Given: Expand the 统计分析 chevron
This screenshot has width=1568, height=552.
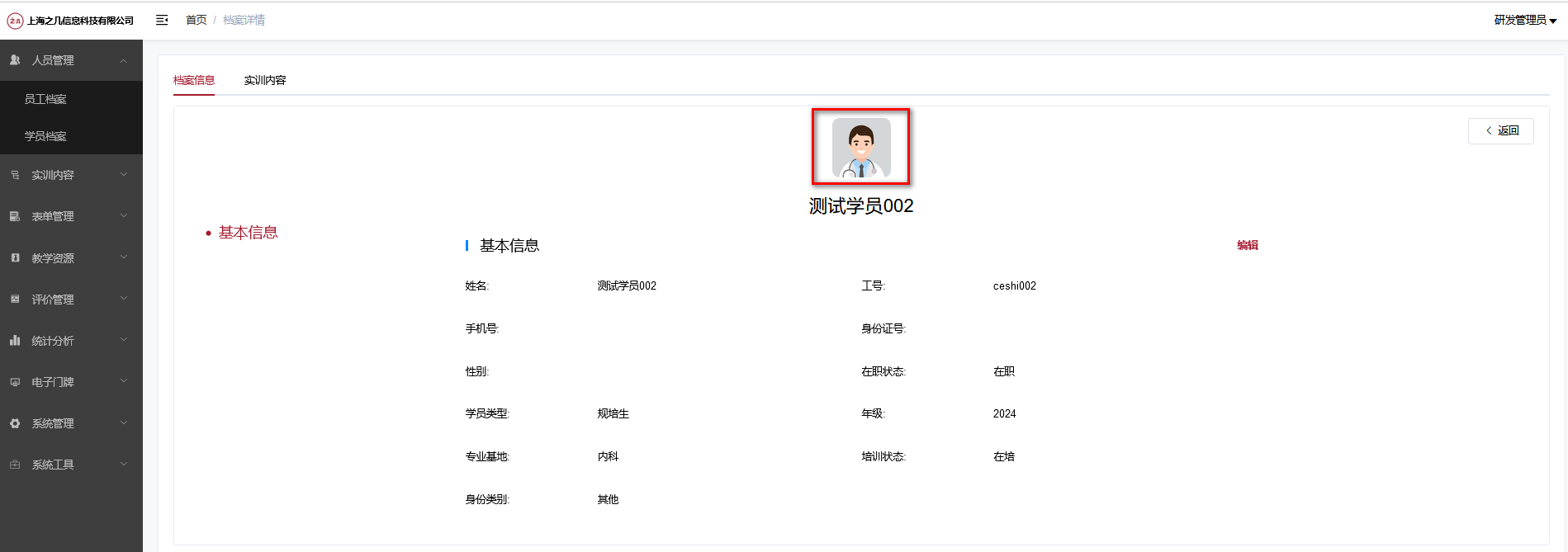Looking at the screenshot, I should coord(124,340).
